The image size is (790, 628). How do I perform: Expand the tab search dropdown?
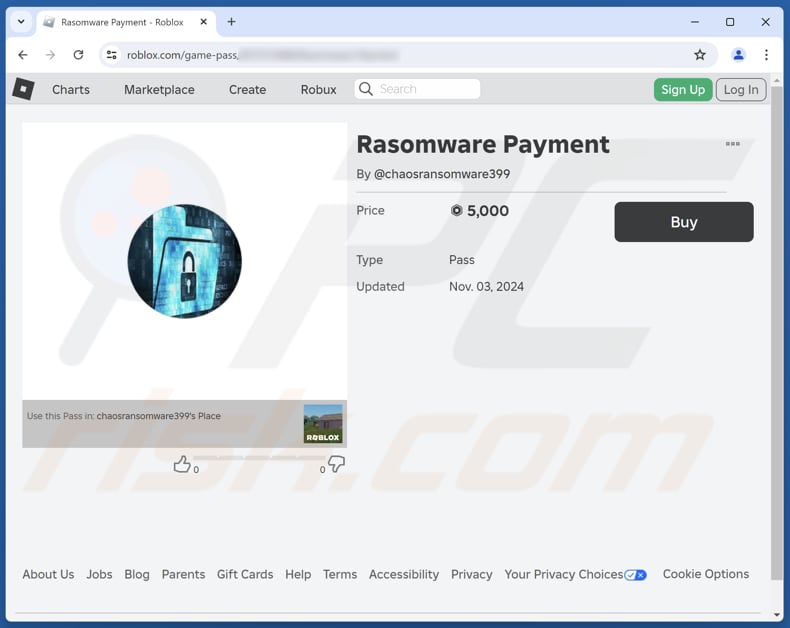tap(21, 22)
